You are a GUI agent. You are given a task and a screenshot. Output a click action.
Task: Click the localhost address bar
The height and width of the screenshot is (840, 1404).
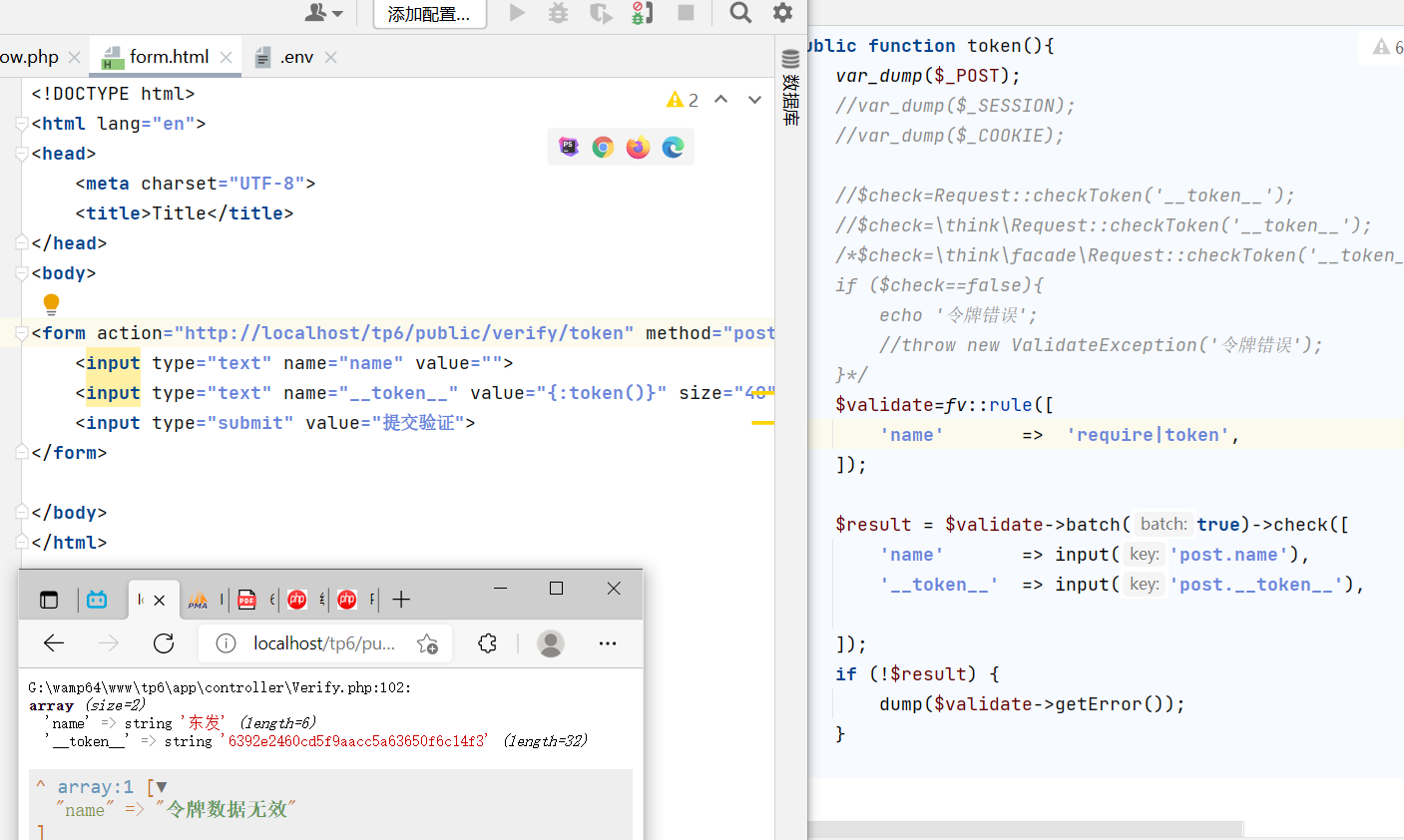(x=323, y=643)
